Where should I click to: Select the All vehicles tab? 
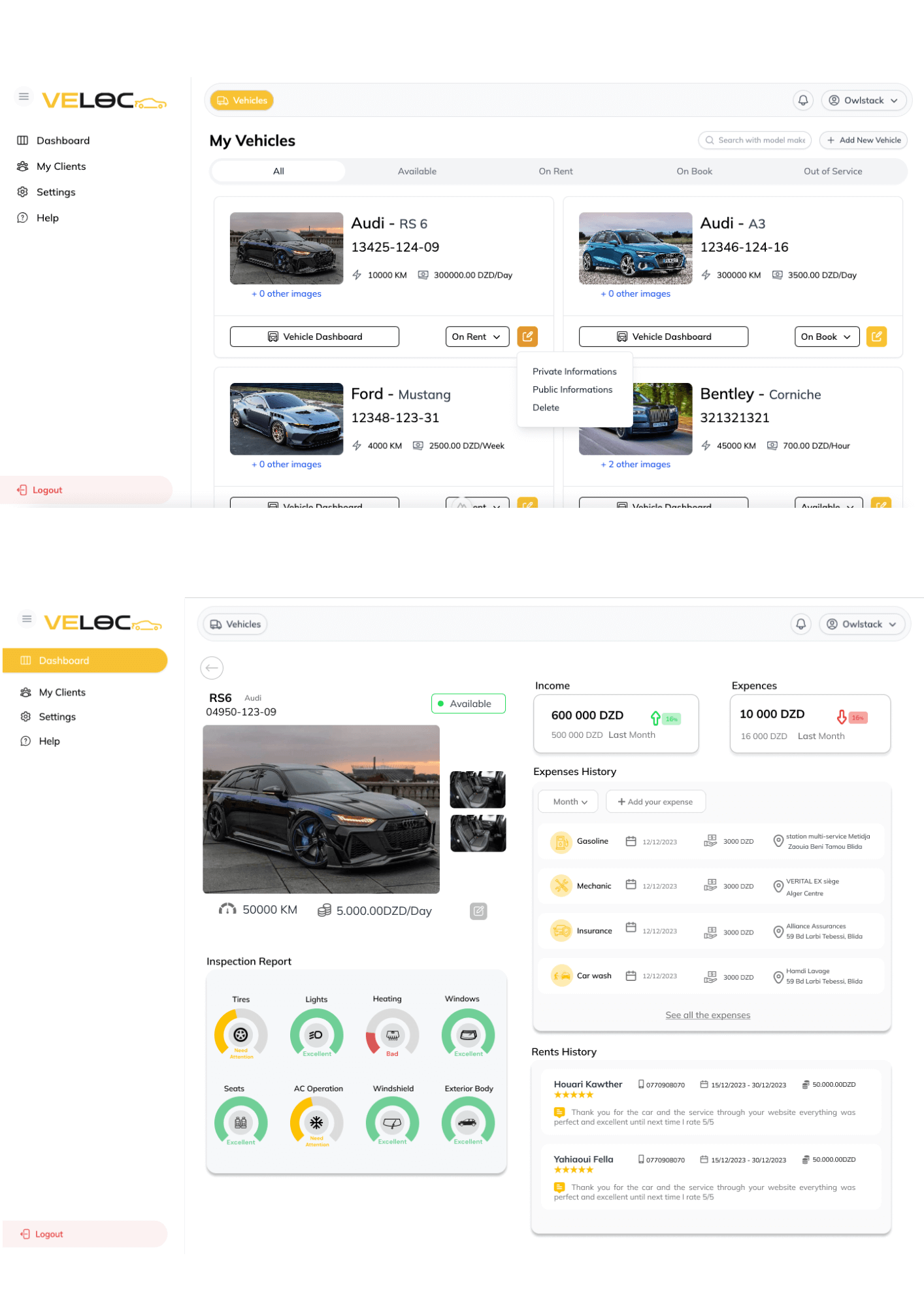click(278, 171)
